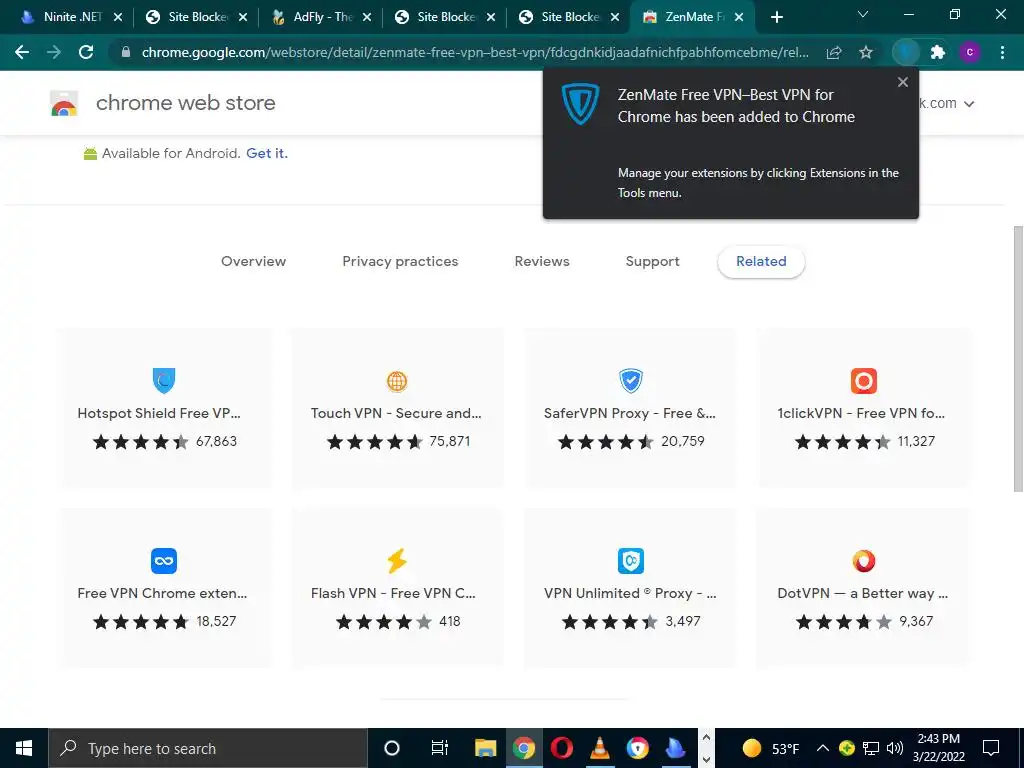Screen dimensions: 1024x768
Task: Open the DotVPN red circle icon
Action: (x=863, y=561)
